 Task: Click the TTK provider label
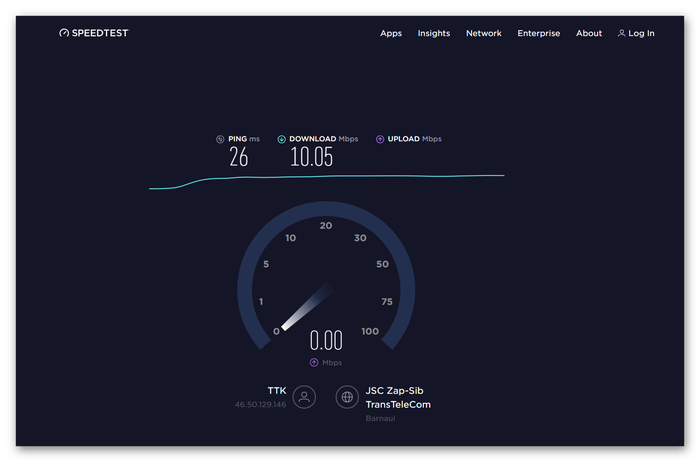(276, 390)
